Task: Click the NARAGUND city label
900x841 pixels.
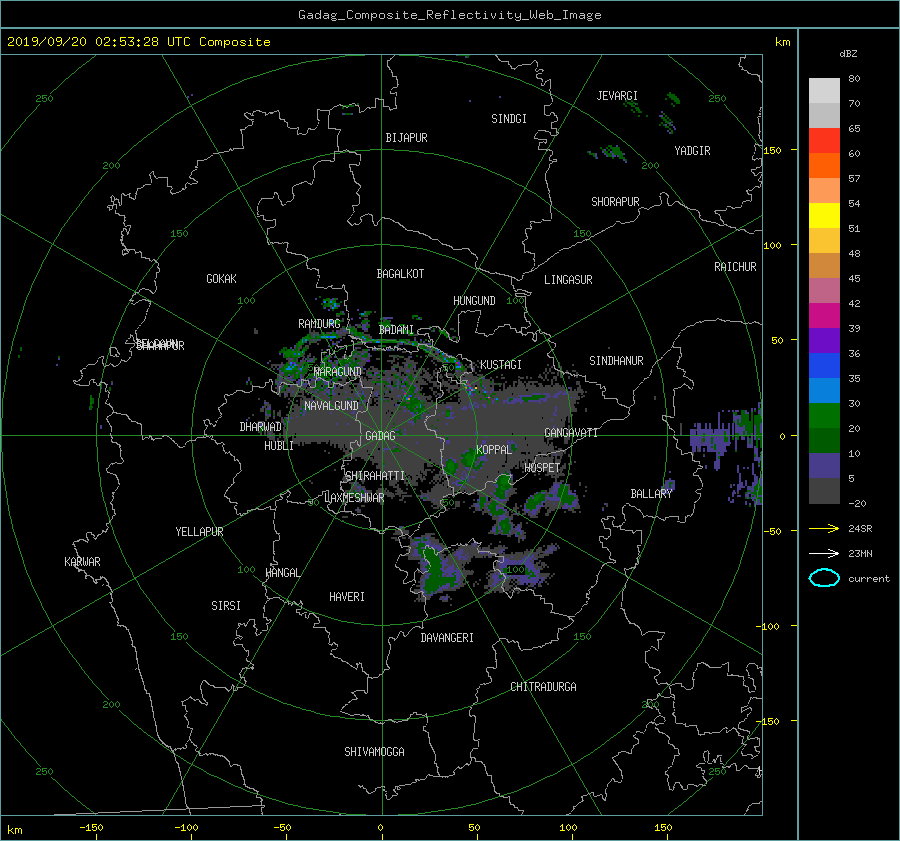Action: (338, 371)
